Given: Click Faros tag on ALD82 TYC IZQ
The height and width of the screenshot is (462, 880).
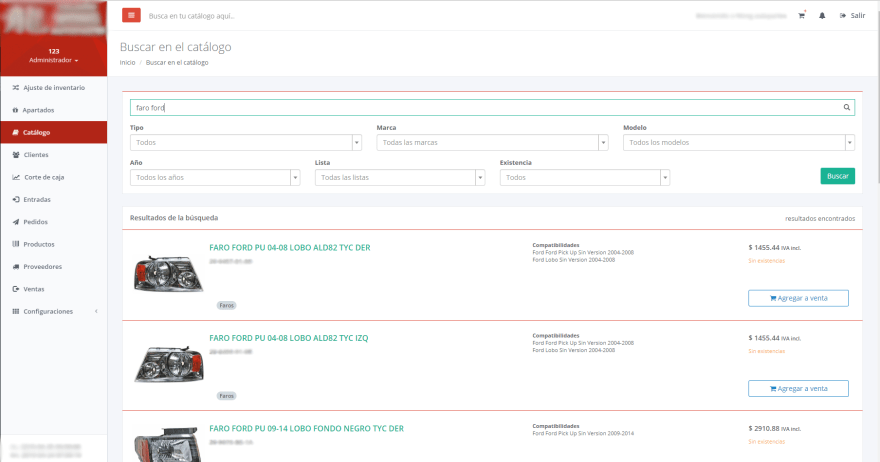Looking at the screenshot, I should [226, 396].
